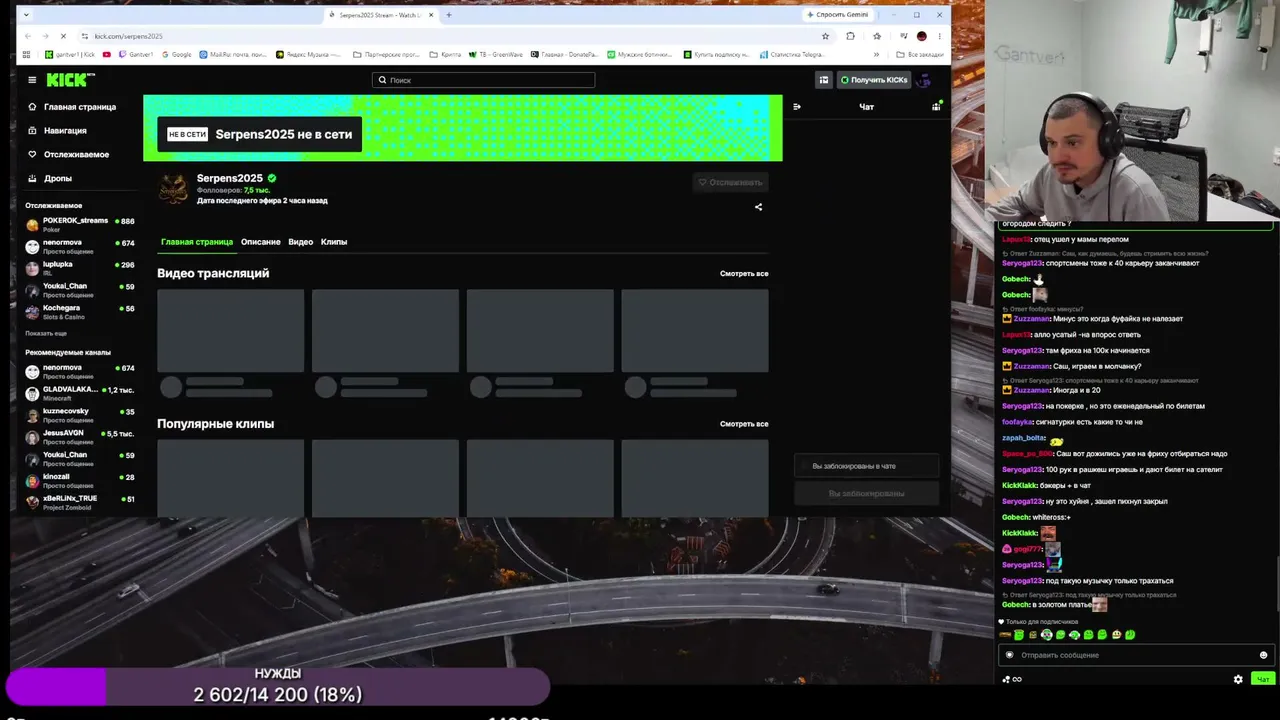Click Смотреть все for Видео трансляций
Image resolution: width=1280 pixels, height=720 pixels.
pos(744,273)
